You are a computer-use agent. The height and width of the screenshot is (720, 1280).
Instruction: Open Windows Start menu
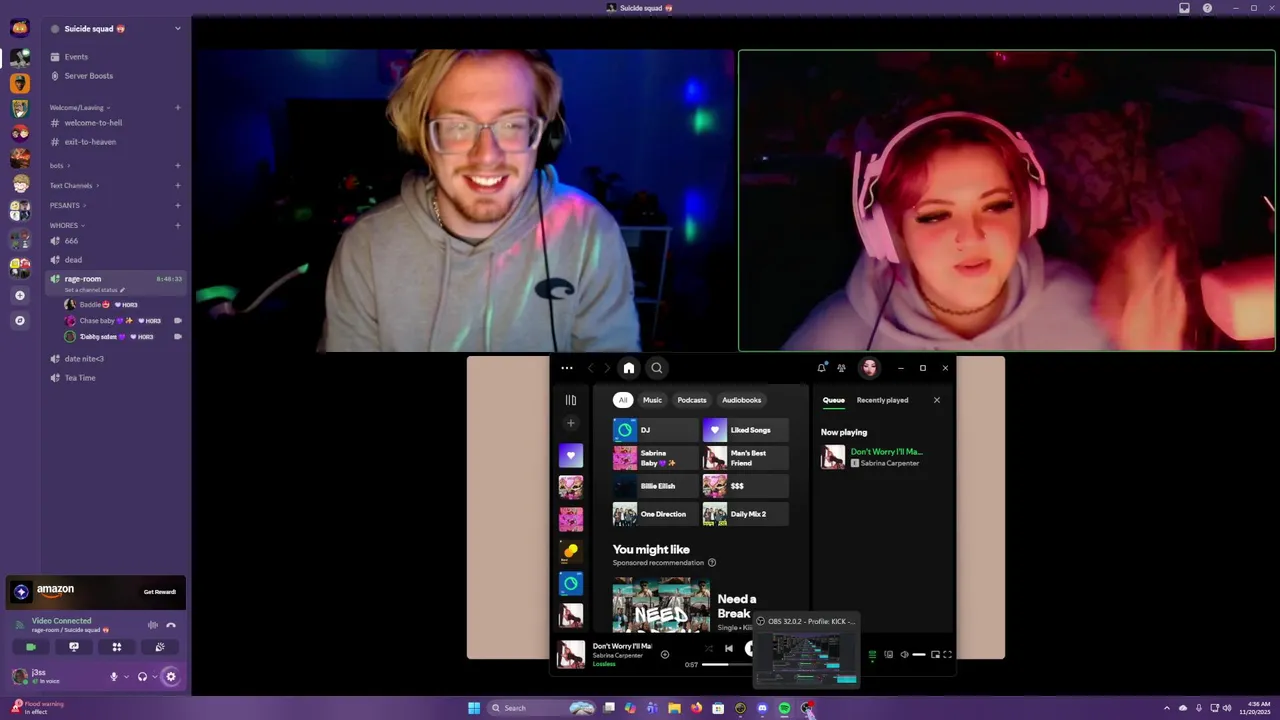pyautogui.click(x=474, y=708)
